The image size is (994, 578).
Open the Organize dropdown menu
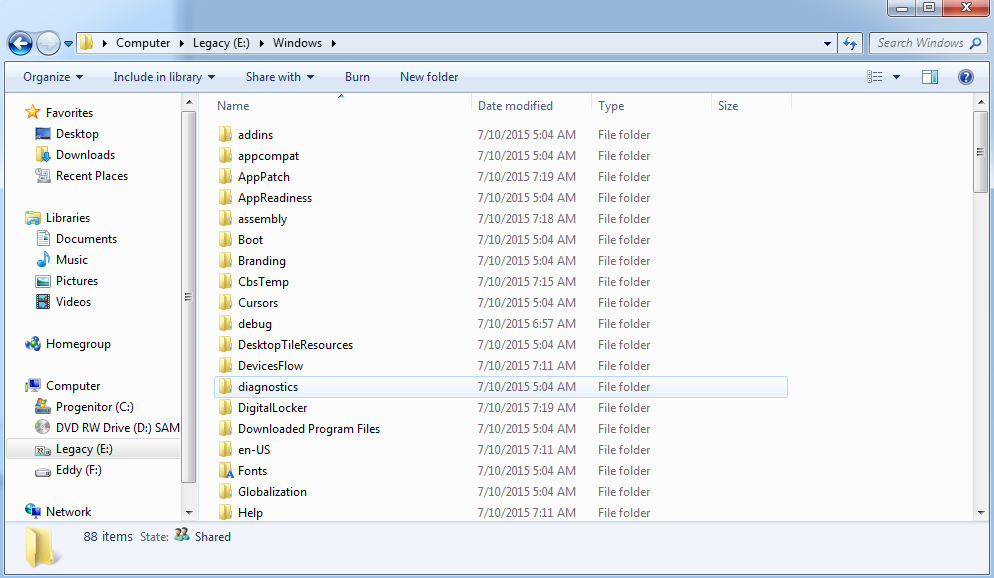[x=53, y=77]
